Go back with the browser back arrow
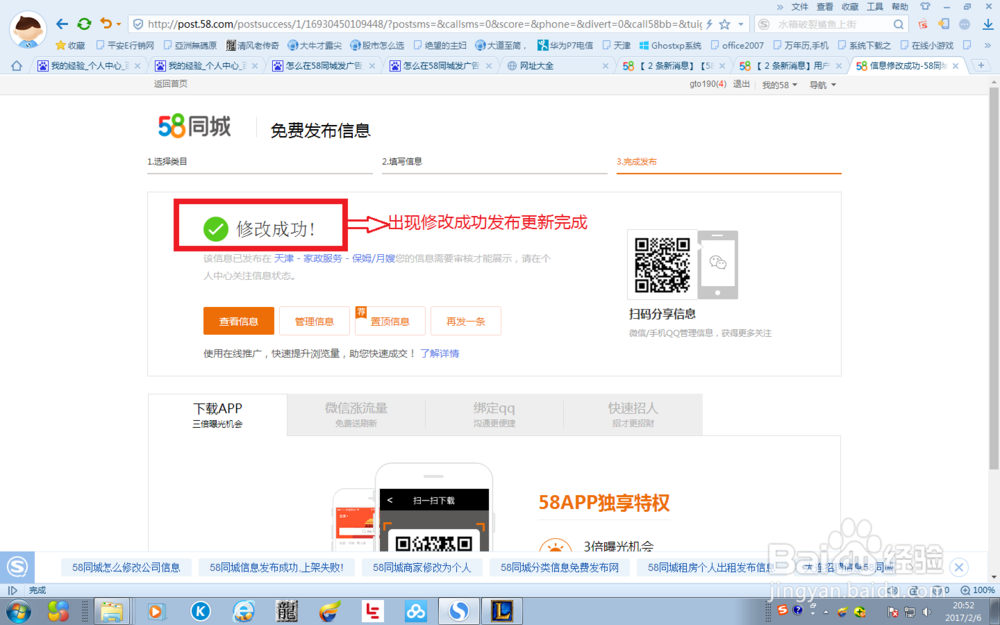This screenshot has height=625, width=1000. 62,24
